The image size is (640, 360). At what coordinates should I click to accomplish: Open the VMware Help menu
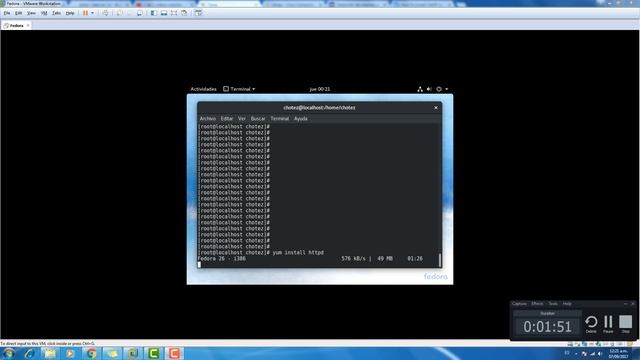click(x=70, y=13)
